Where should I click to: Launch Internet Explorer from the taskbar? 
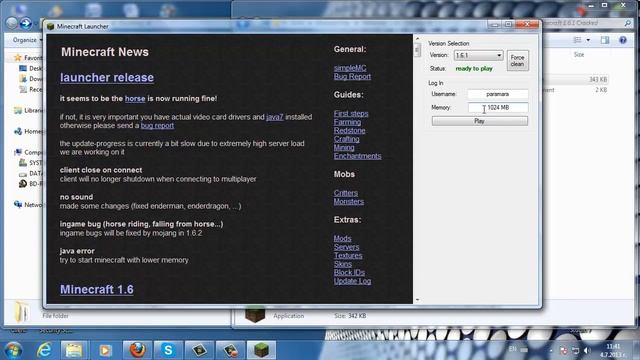pyautogui.click(x=44, y=350)
